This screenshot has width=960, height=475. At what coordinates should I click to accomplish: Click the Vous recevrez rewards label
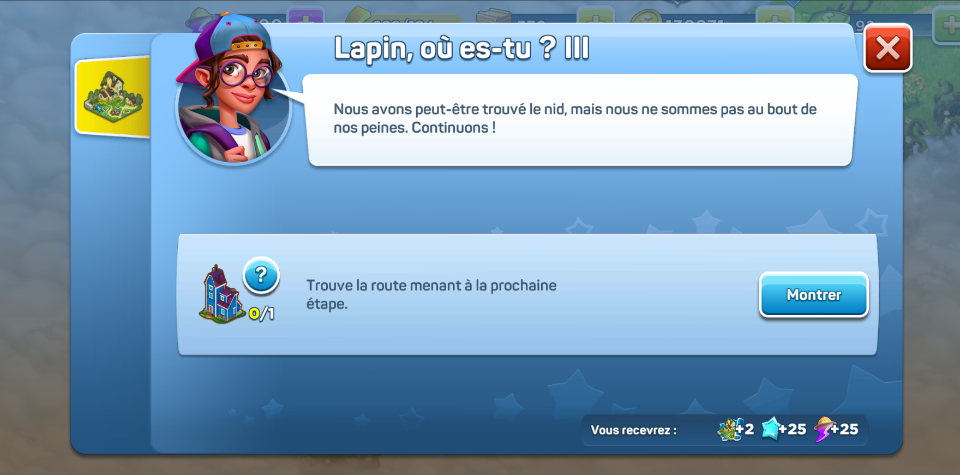pyautogui.click(x=634, y=430)
